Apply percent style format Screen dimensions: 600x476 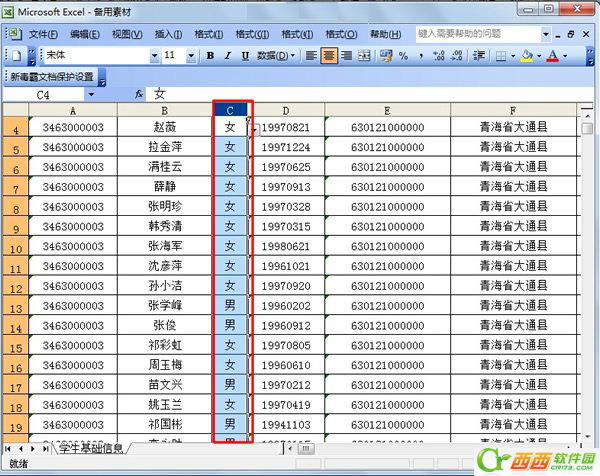[x=403, y=56]
